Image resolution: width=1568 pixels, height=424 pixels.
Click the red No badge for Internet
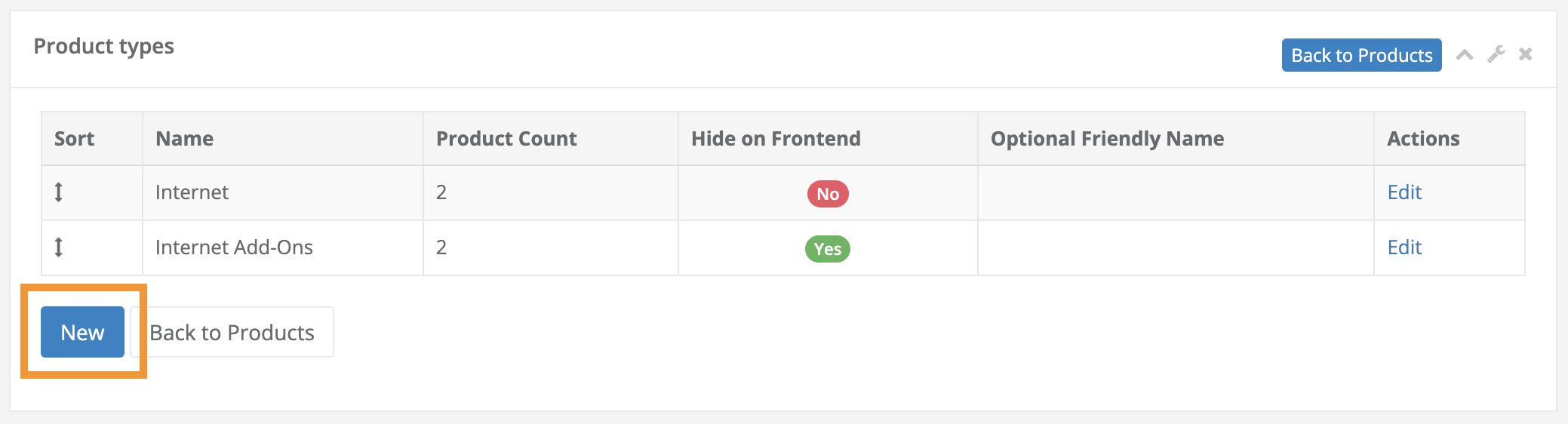pyautogui.click(x=828, y=194)
